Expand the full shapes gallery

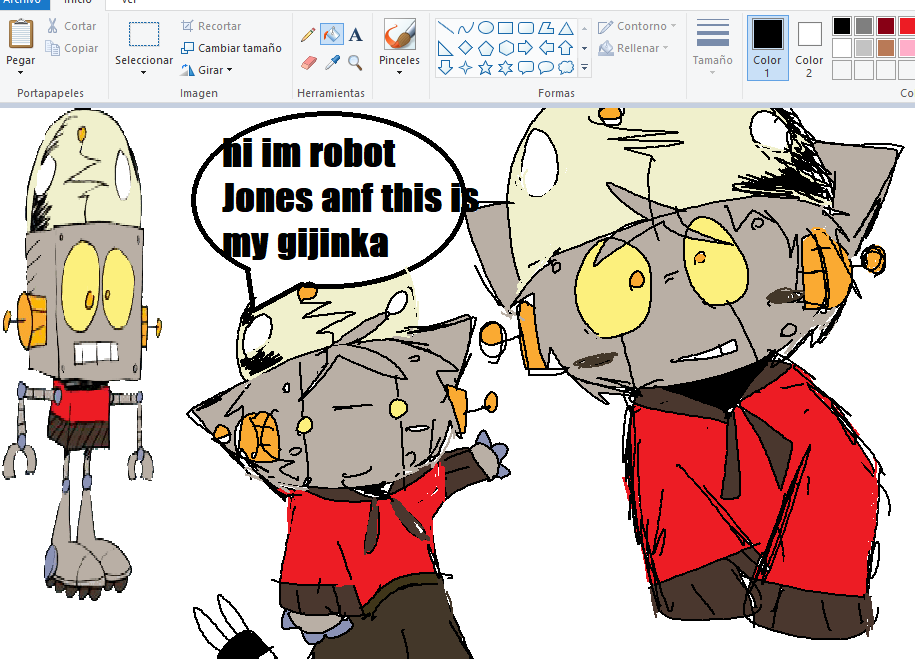coord(584,68)
